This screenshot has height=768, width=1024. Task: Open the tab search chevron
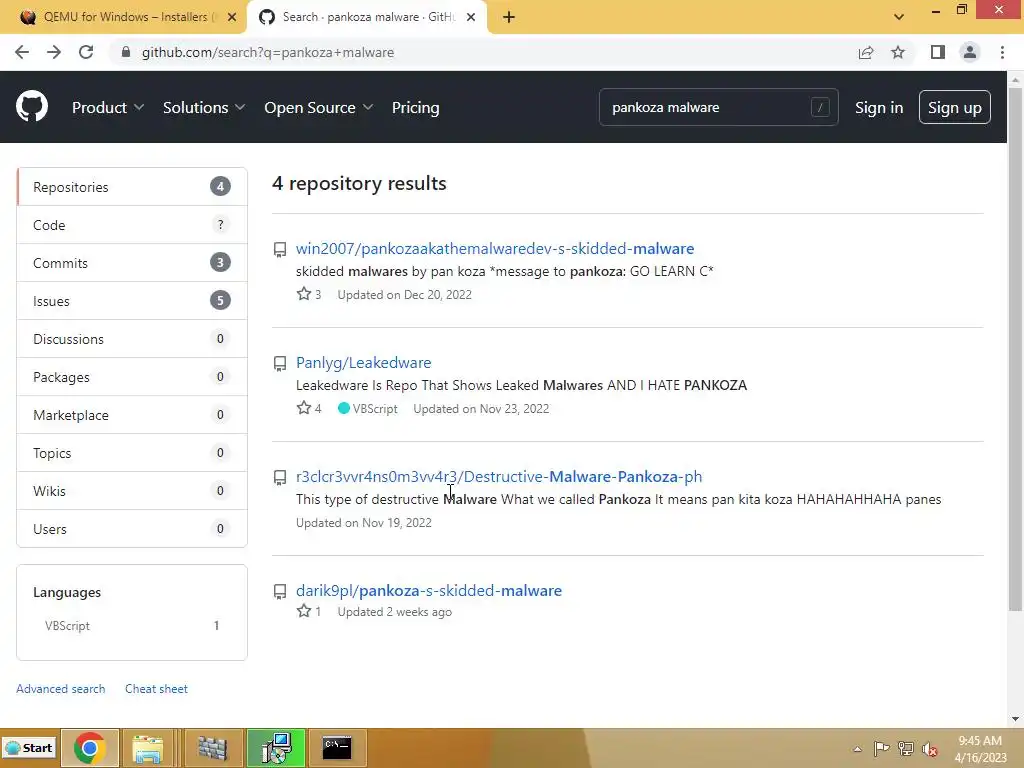pos(899,17)
